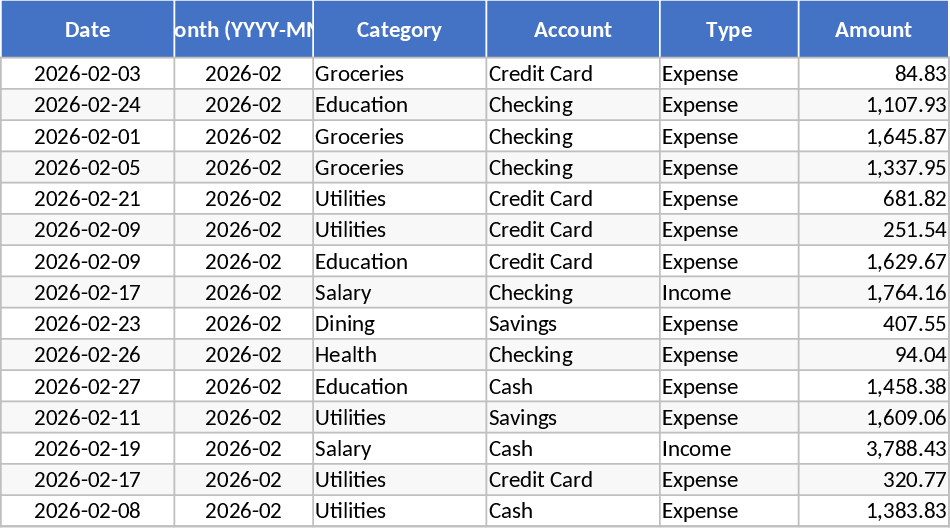The height and width of the screenshot is (528, 950).
Task: Select the date cell 2026-02-19
Action: (x=87, y=449)
